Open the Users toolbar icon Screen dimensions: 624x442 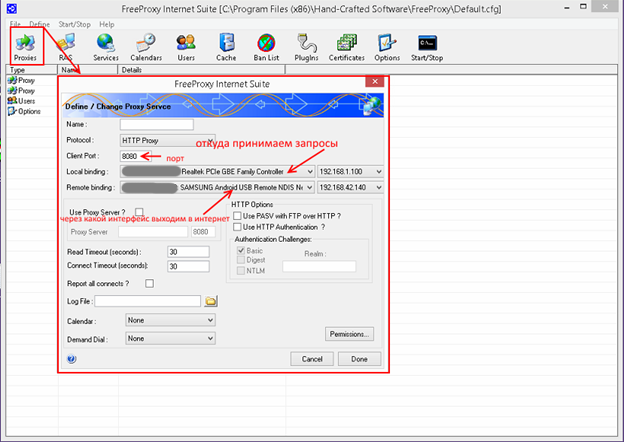coord(186,47)
